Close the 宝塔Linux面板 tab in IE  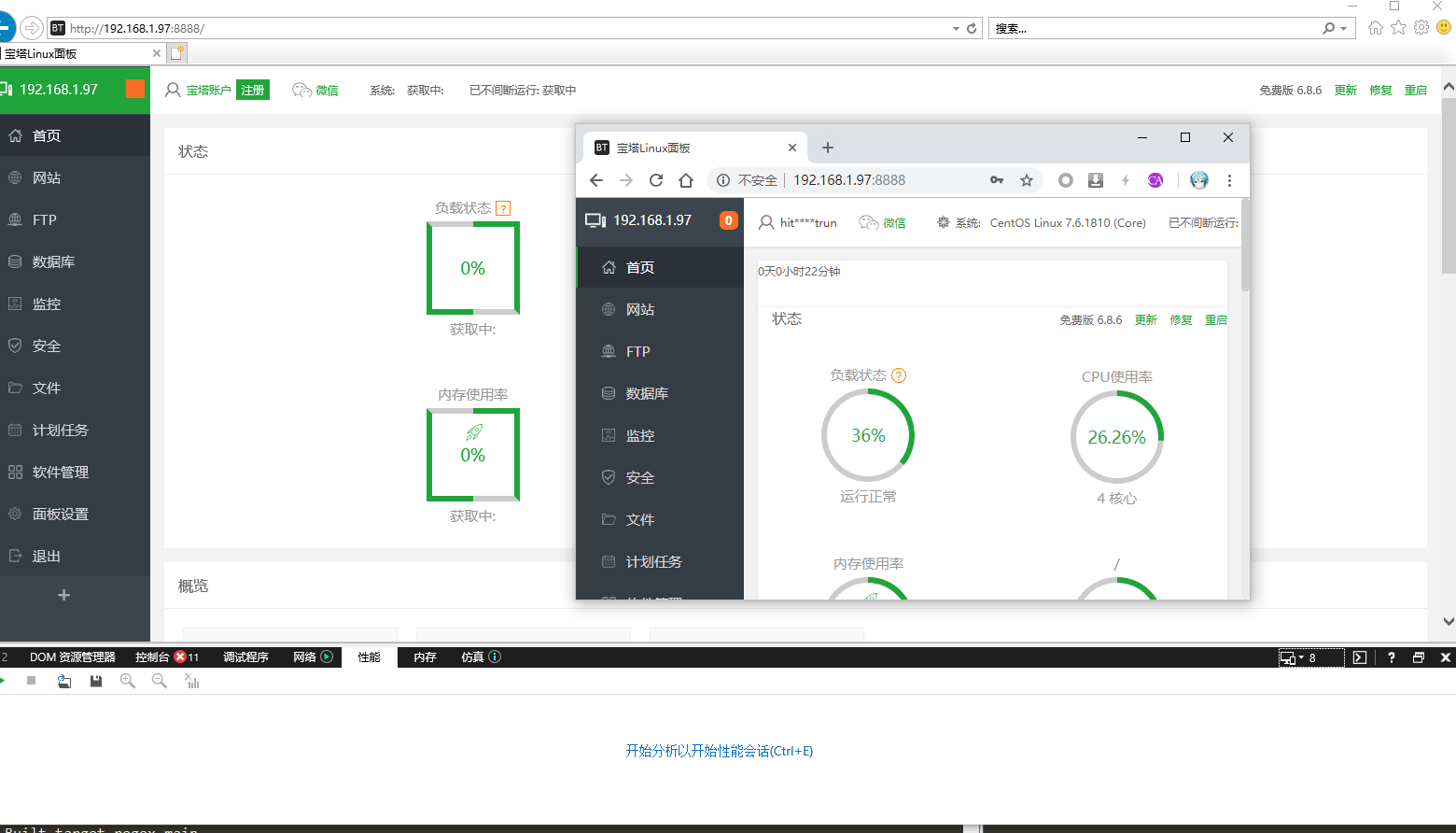point(157,53)
